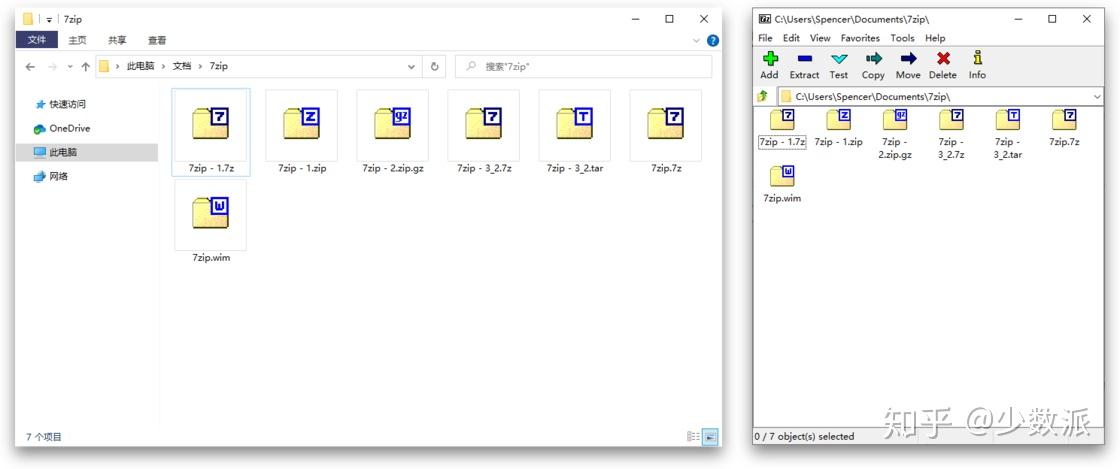Screen dimensions: 1120x469
Task: Click the 7-Zip status bar selection text
Action: coord(804,436)
